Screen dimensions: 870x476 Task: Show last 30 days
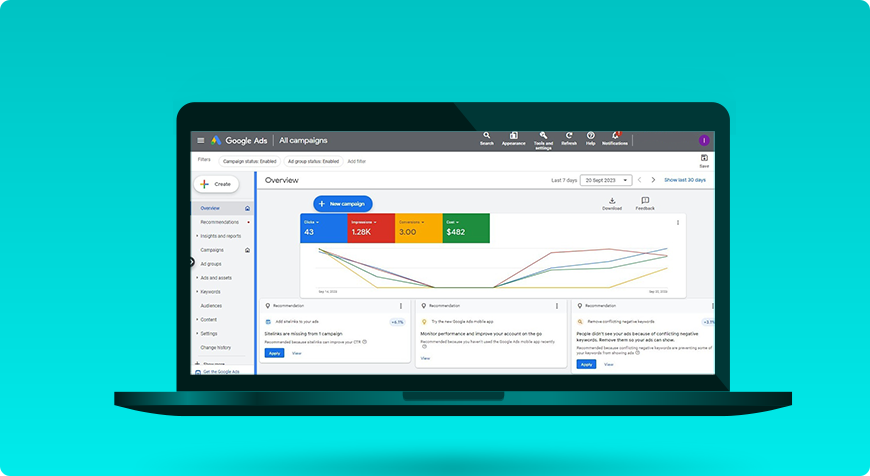click(x=685, y=180)
